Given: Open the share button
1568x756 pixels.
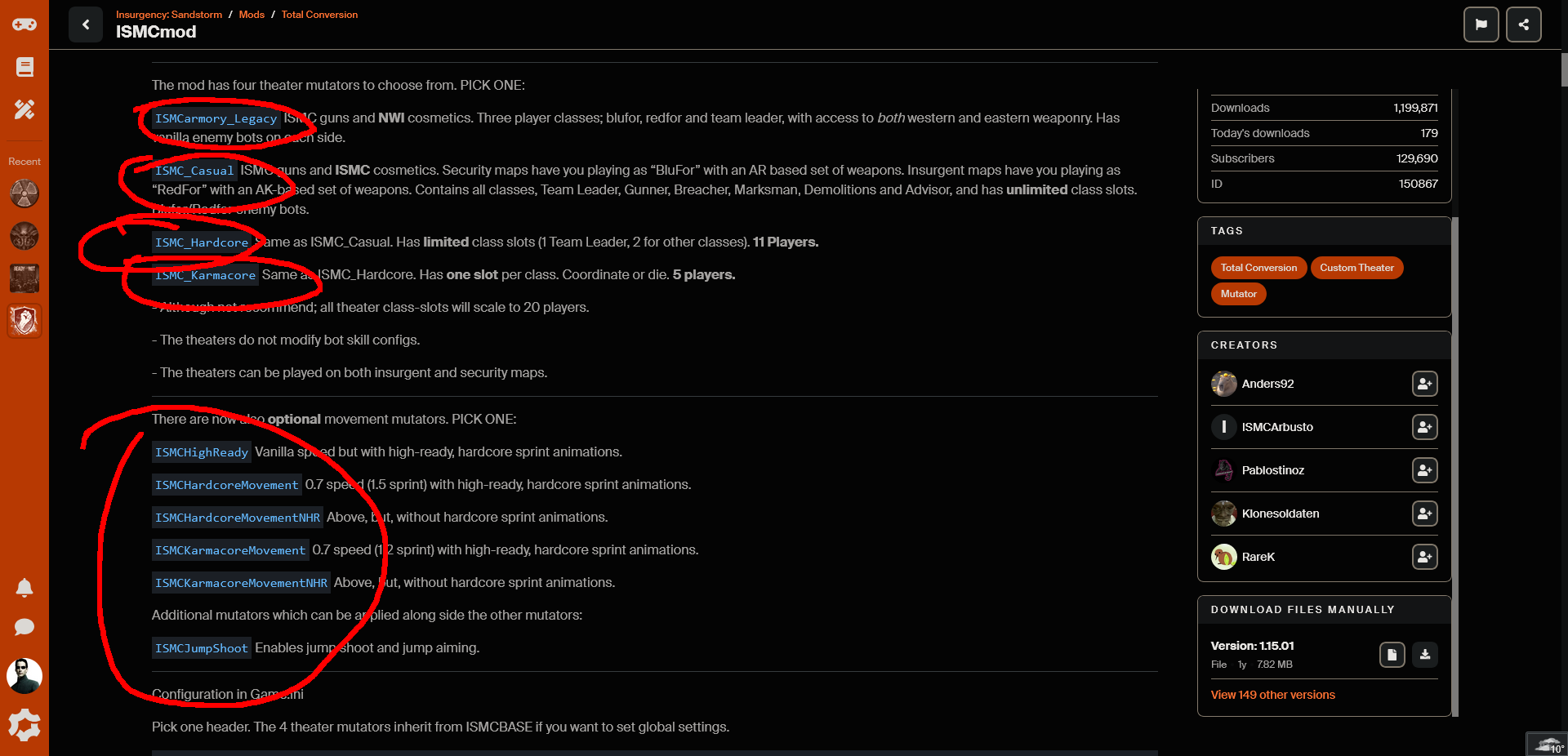Looking at the screenshot, I should [x=1523, y=24].
